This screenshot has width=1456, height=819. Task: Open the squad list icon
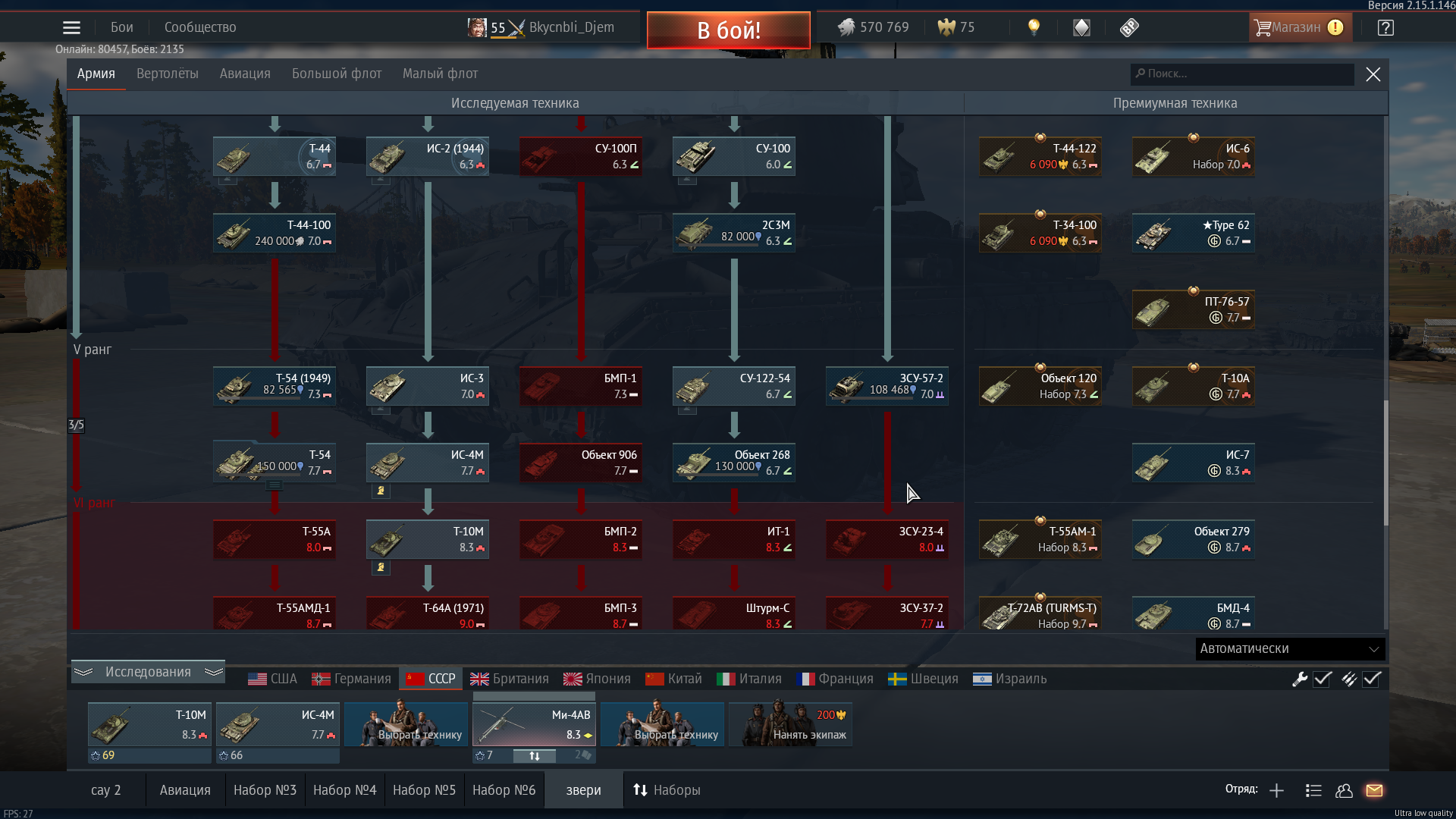pos(1313,790)
